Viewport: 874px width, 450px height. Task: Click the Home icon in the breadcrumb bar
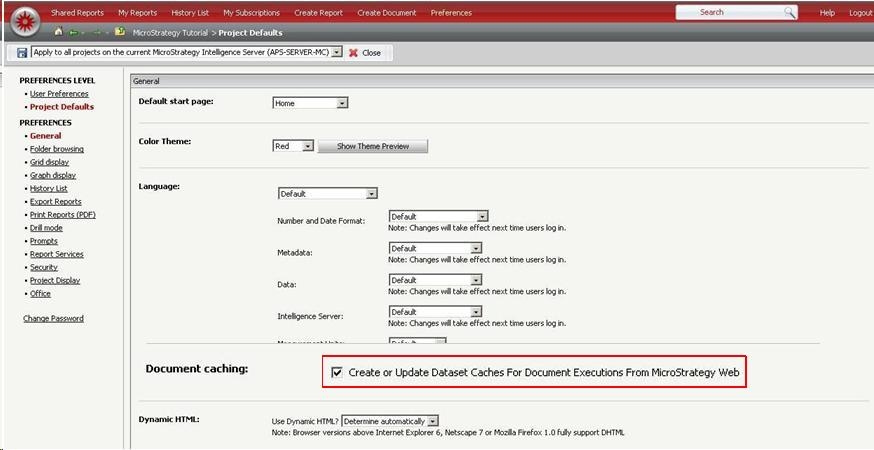[59, 32]
